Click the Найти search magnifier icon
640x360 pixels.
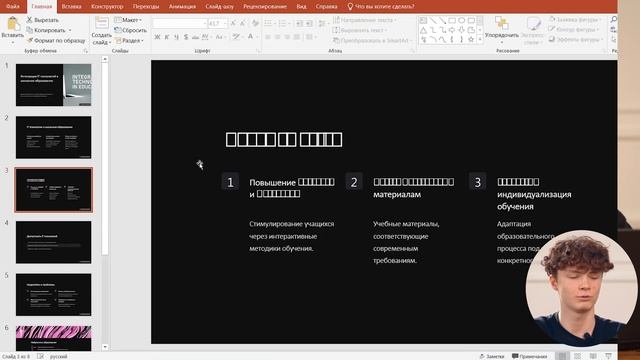[x=613, y=20]
